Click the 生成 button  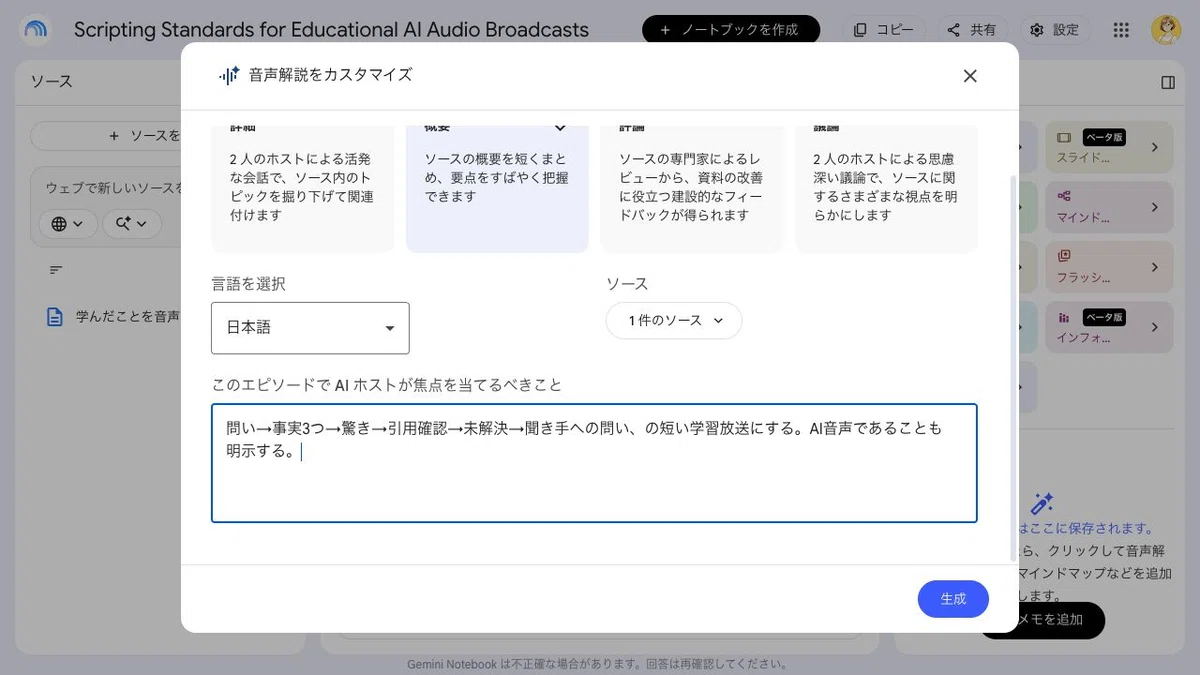(x=953, y=599)
